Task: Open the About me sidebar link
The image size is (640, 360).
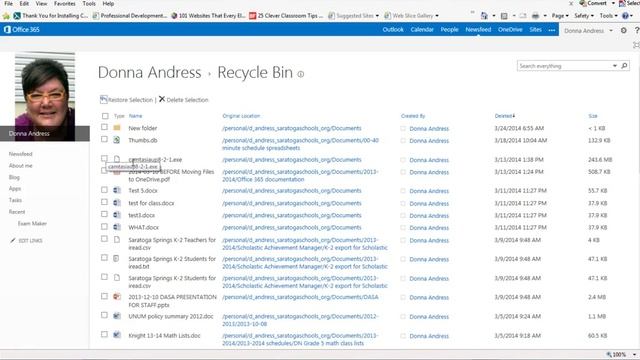Action: [x=20, y=166]
